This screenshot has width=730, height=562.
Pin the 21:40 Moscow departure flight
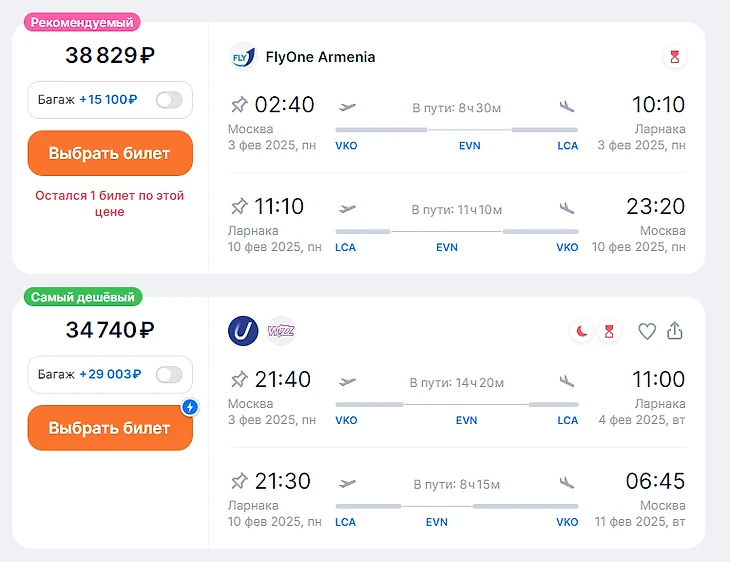238,379
